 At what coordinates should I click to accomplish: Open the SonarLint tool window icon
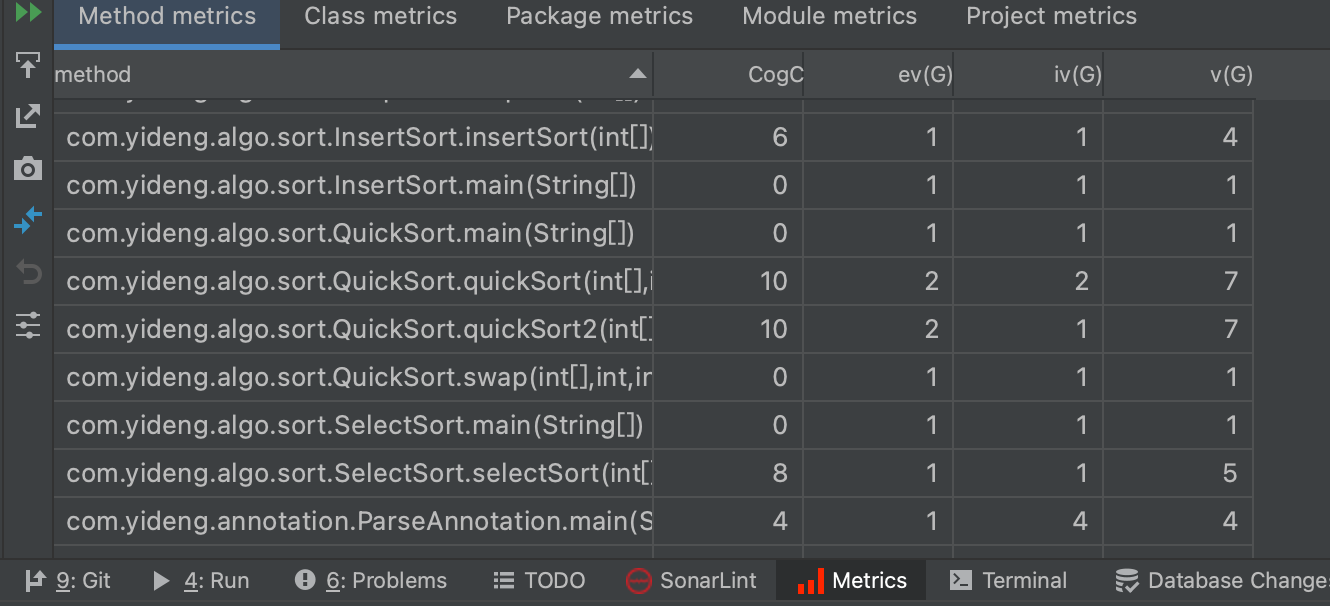(638, 580)
